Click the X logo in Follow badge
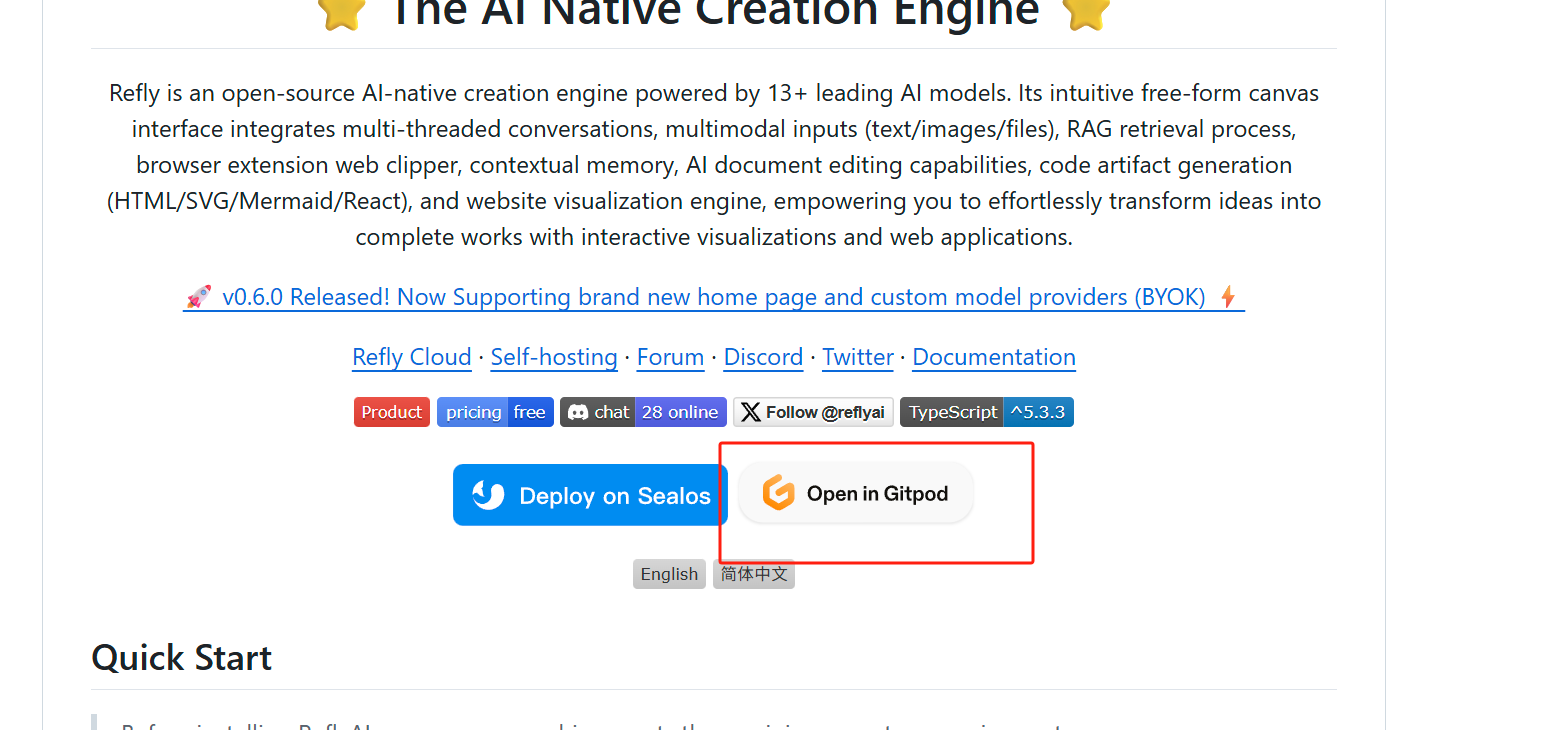 point(750,412)
